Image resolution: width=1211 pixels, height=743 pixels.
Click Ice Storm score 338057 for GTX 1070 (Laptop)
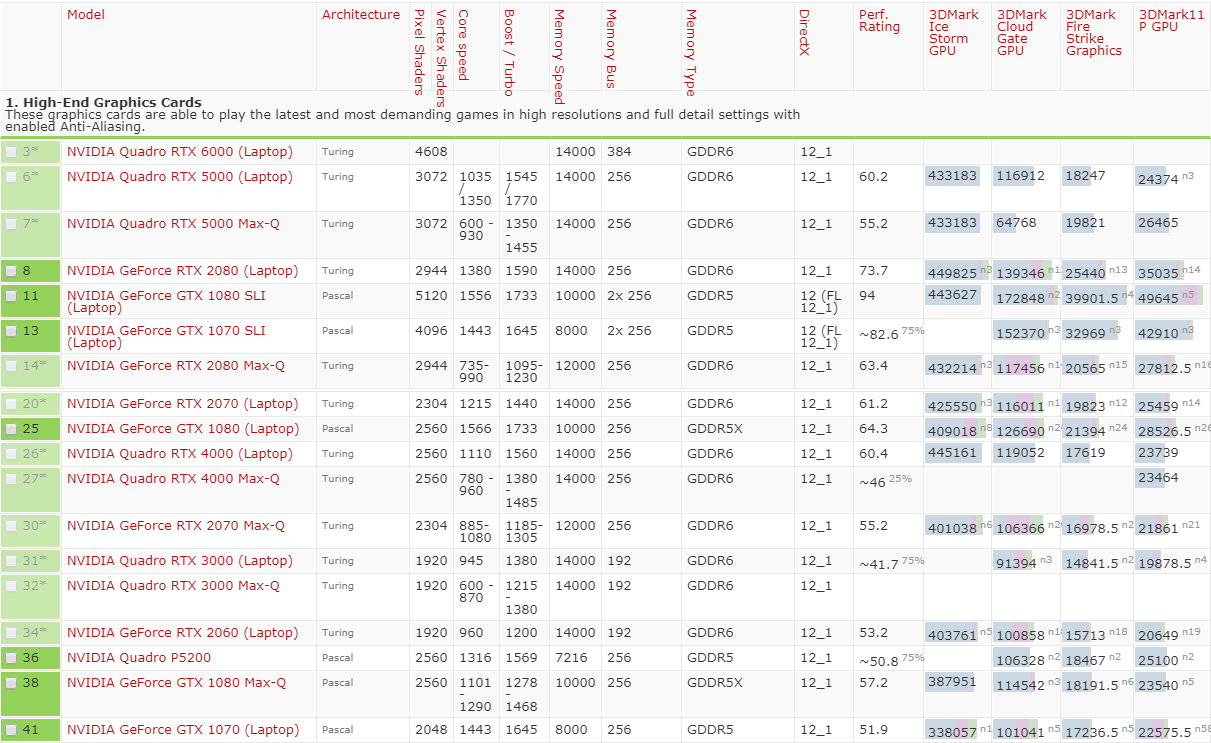coord(952,732)
